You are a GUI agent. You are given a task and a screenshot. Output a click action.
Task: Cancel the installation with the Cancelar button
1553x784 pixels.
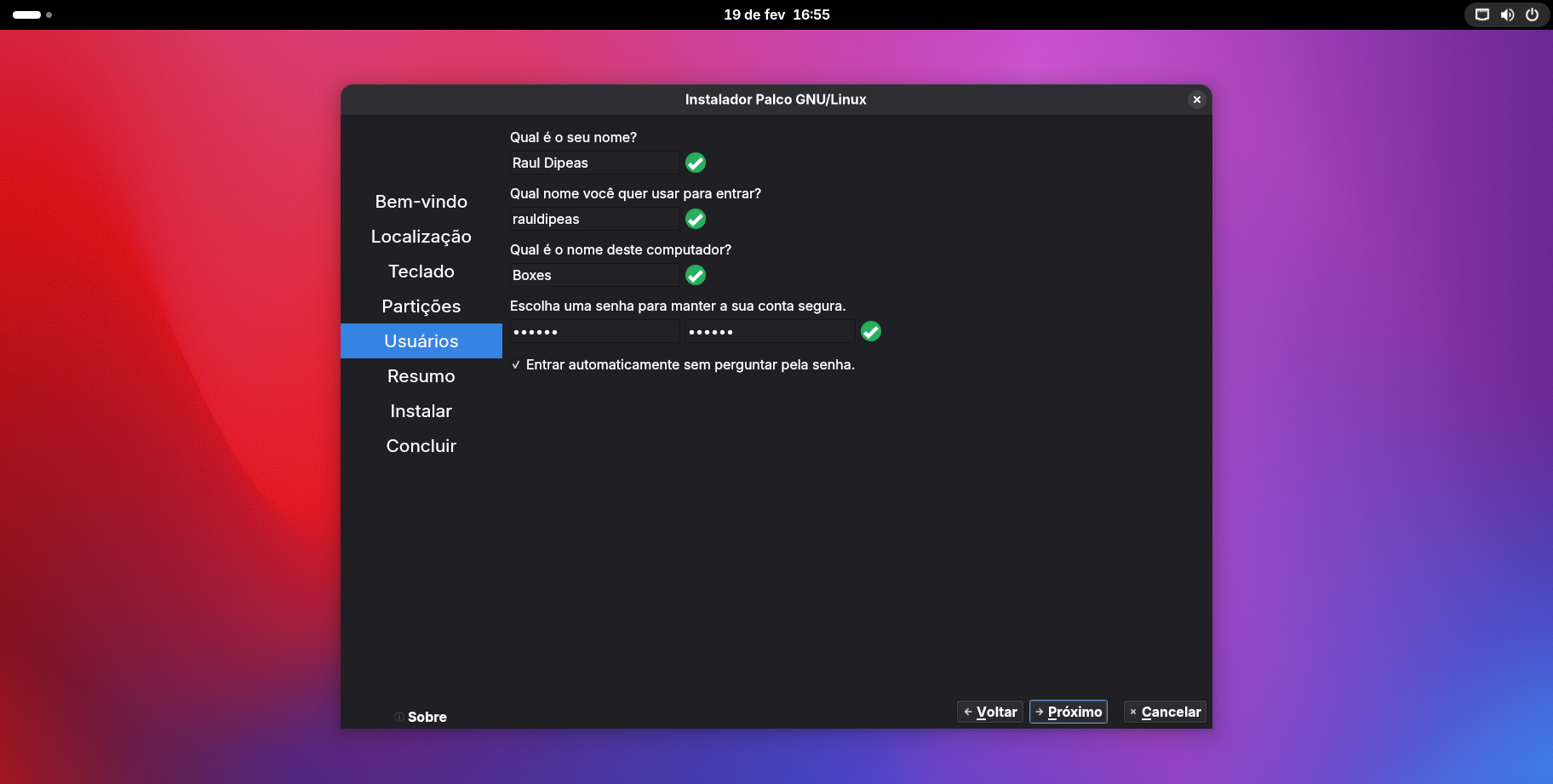[x=1164, y=712]
